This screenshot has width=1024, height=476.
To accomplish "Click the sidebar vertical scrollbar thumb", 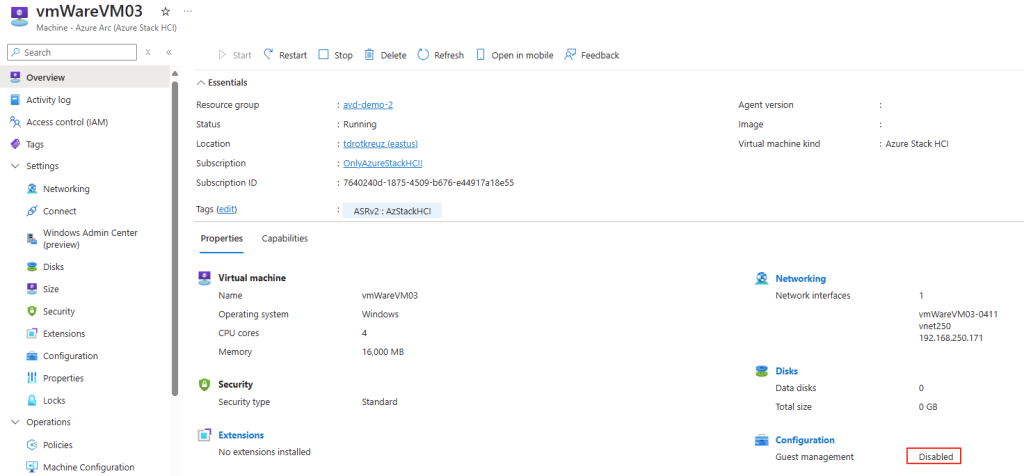I will [x=174, y=238].
